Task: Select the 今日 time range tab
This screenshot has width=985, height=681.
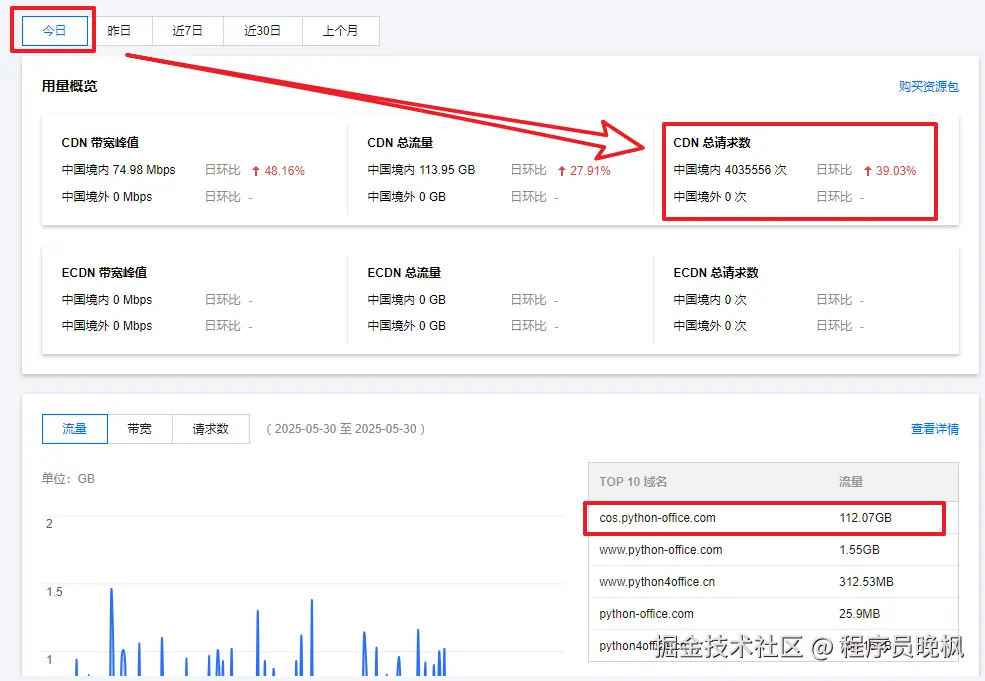Action: coord(54,31)
